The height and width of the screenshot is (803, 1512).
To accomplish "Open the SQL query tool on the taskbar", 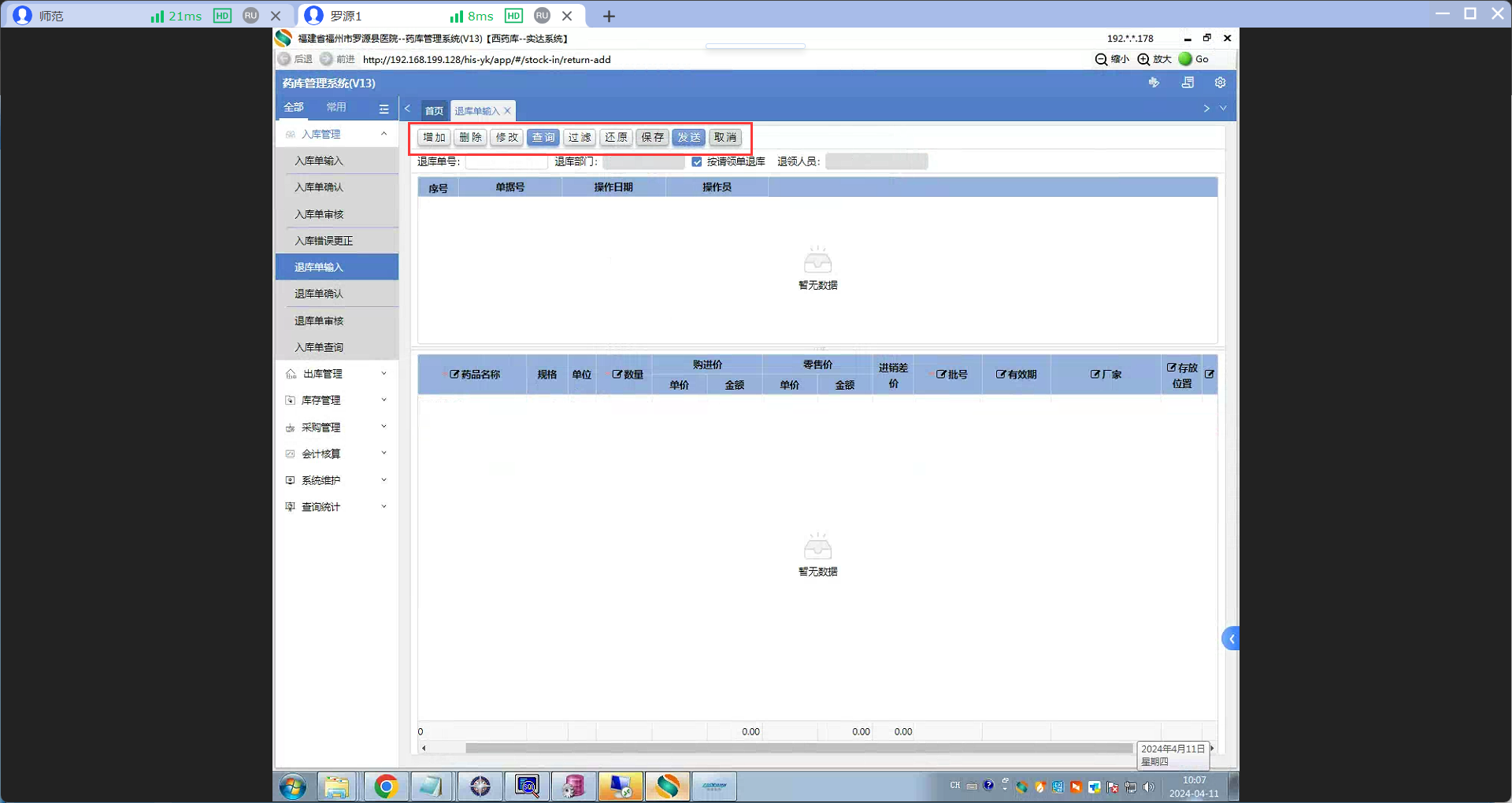I will click(527, 786).
